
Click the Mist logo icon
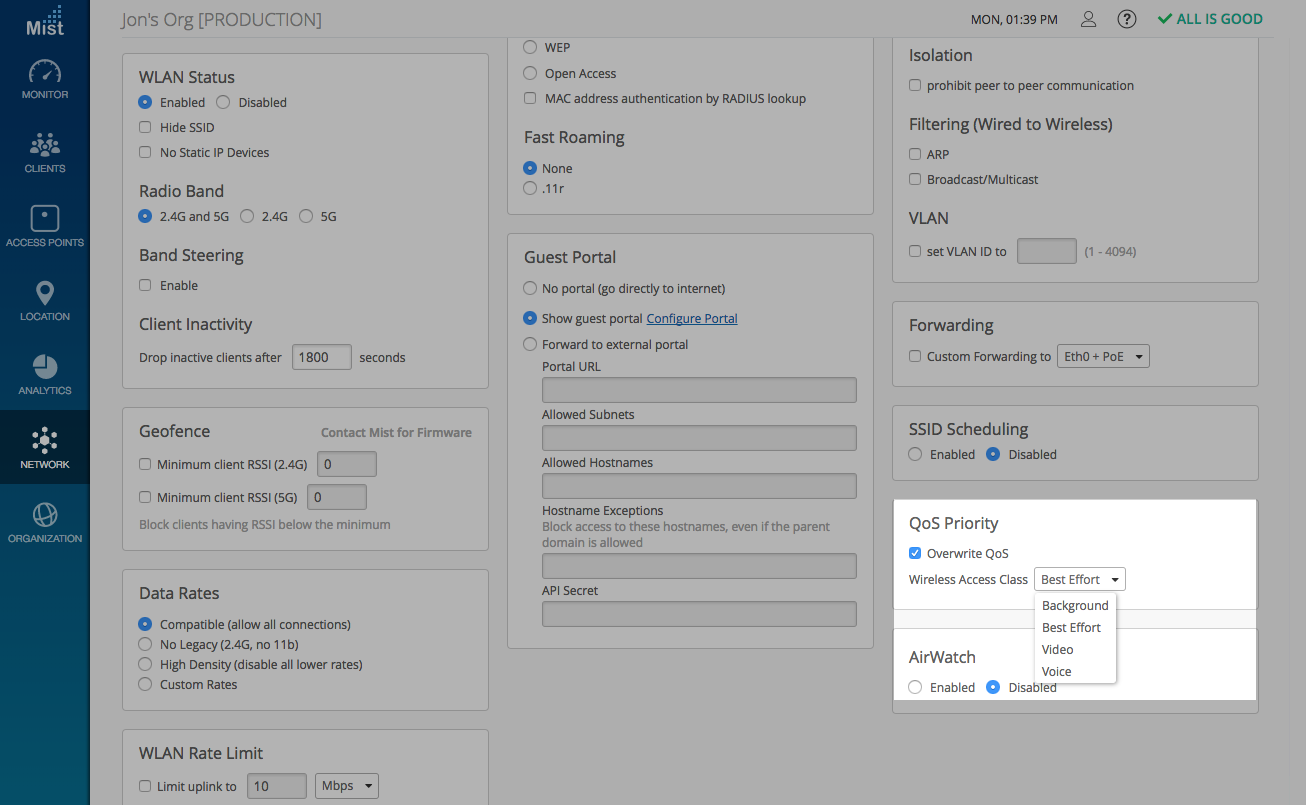pos(44,21)
